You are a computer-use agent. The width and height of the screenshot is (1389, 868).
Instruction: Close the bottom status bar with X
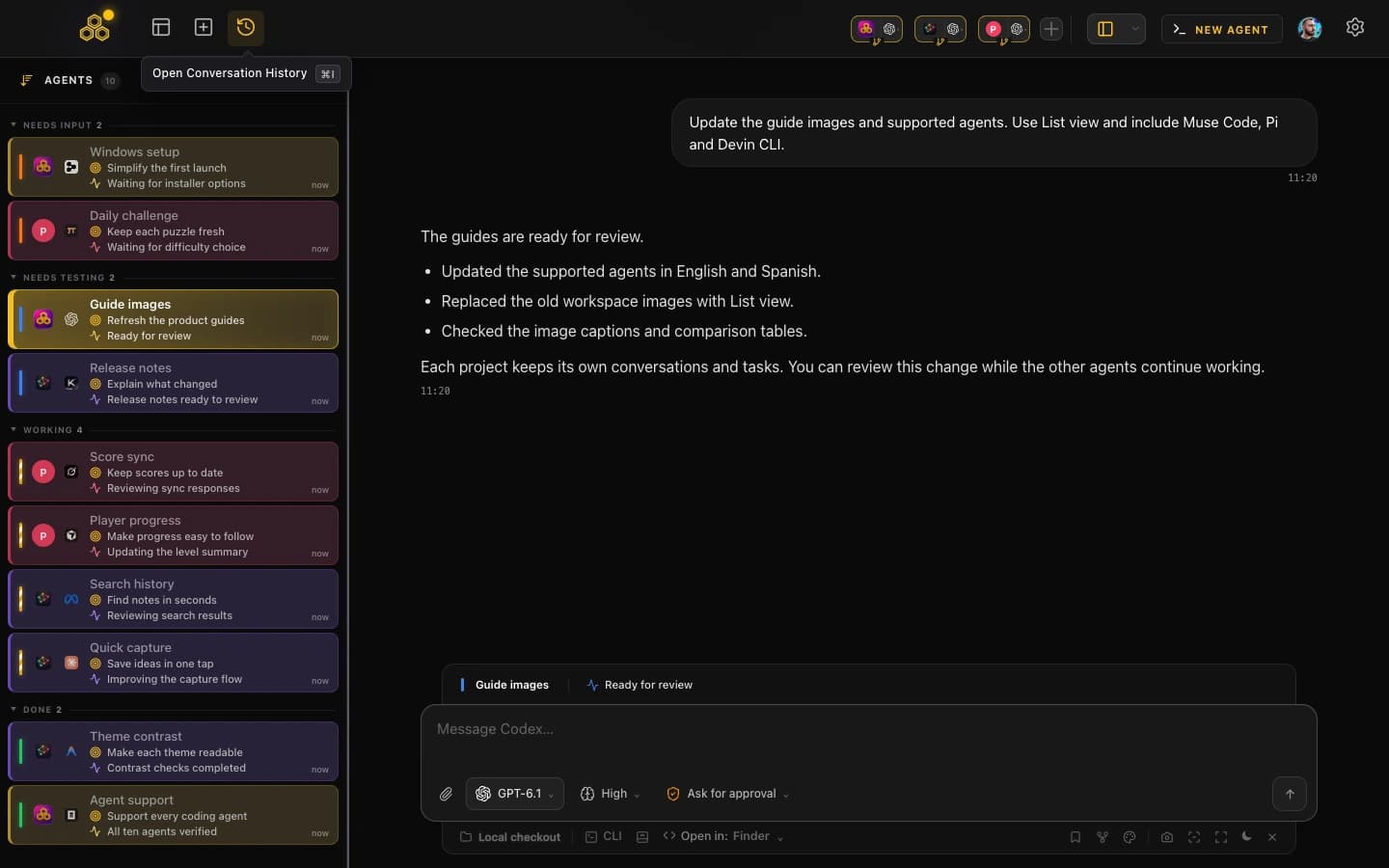tap(1272, 837)
